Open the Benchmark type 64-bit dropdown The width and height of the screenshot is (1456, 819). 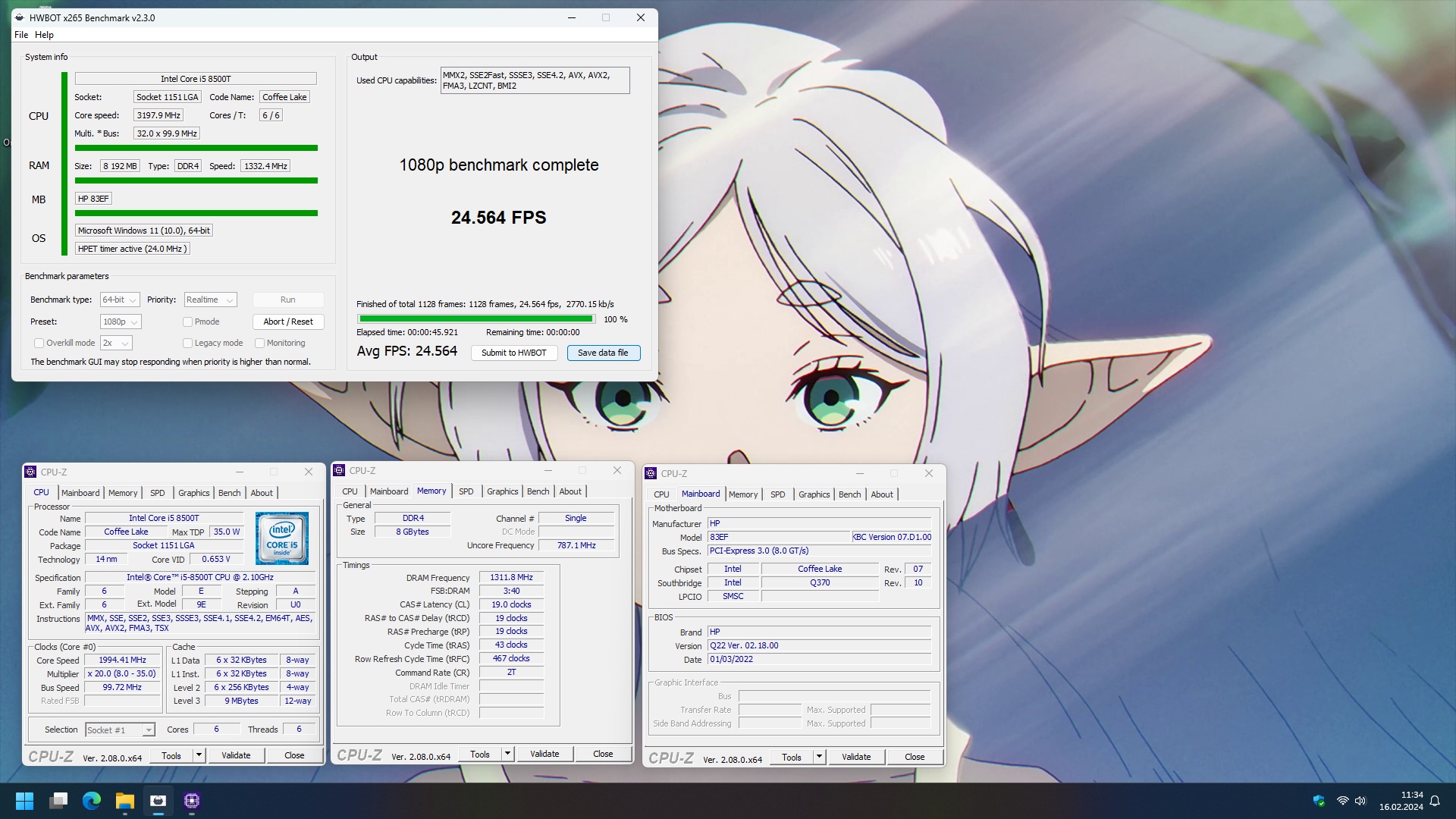coord(120,300)
